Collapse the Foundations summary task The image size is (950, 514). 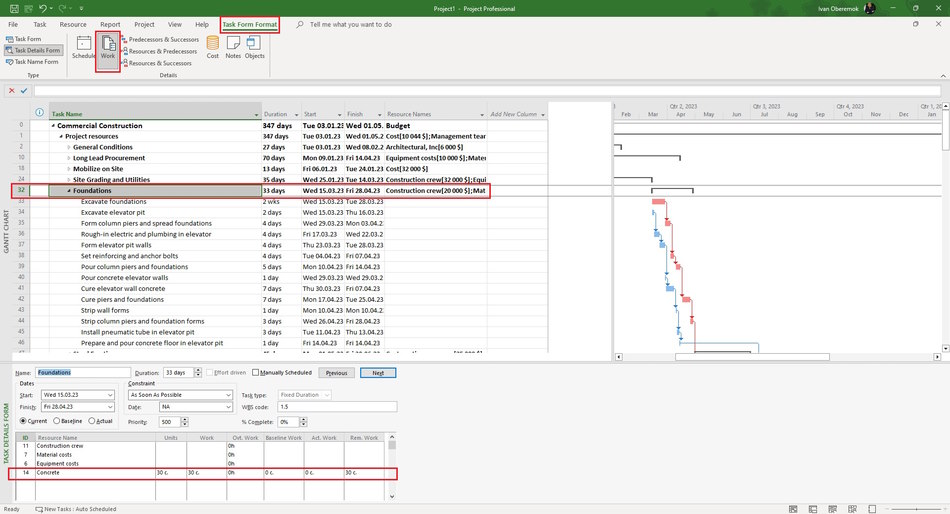[69, 190]
